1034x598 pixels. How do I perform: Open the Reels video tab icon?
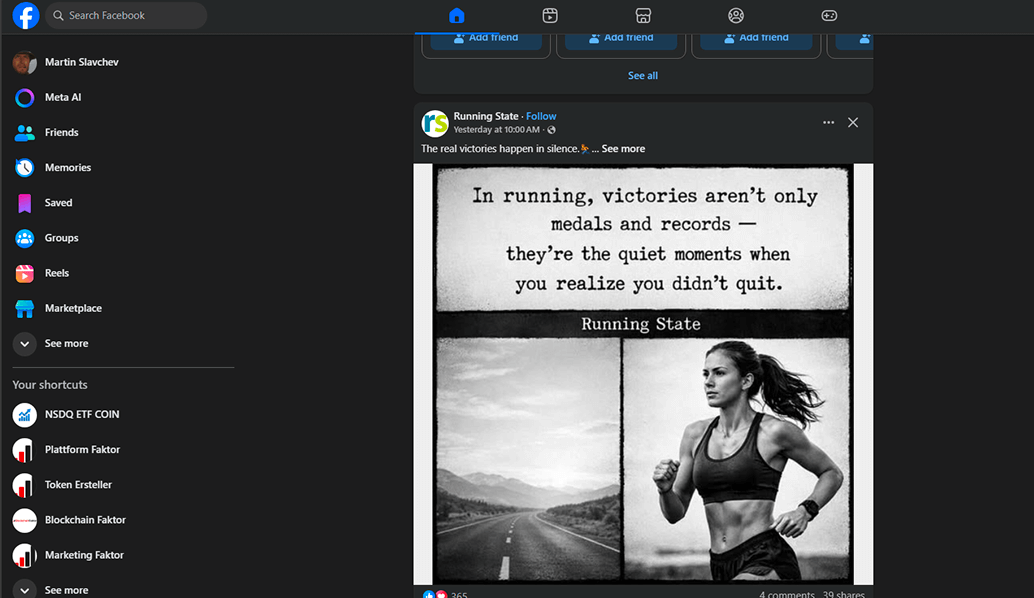550,16
